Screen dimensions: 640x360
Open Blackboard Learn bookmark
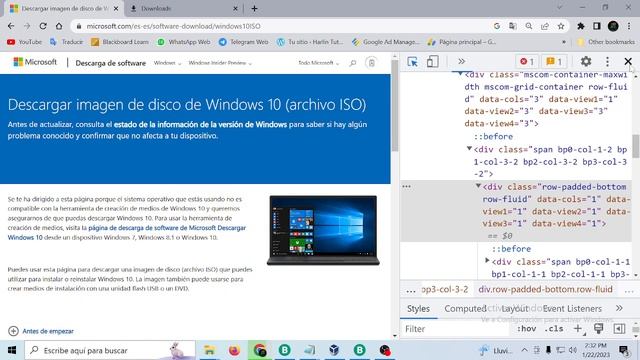120,42
